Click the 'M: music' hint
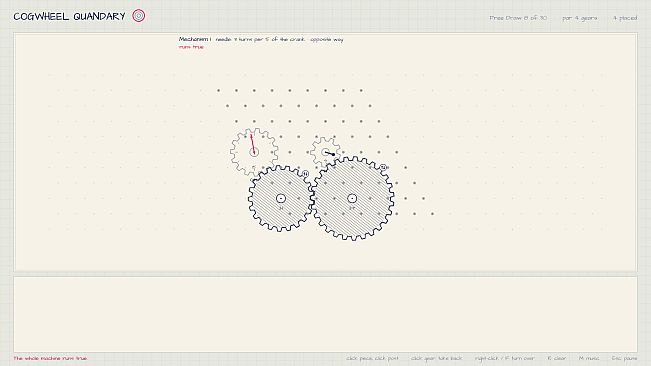The height and width of the screenshot is (366, 651). click(x=589, y=358)
